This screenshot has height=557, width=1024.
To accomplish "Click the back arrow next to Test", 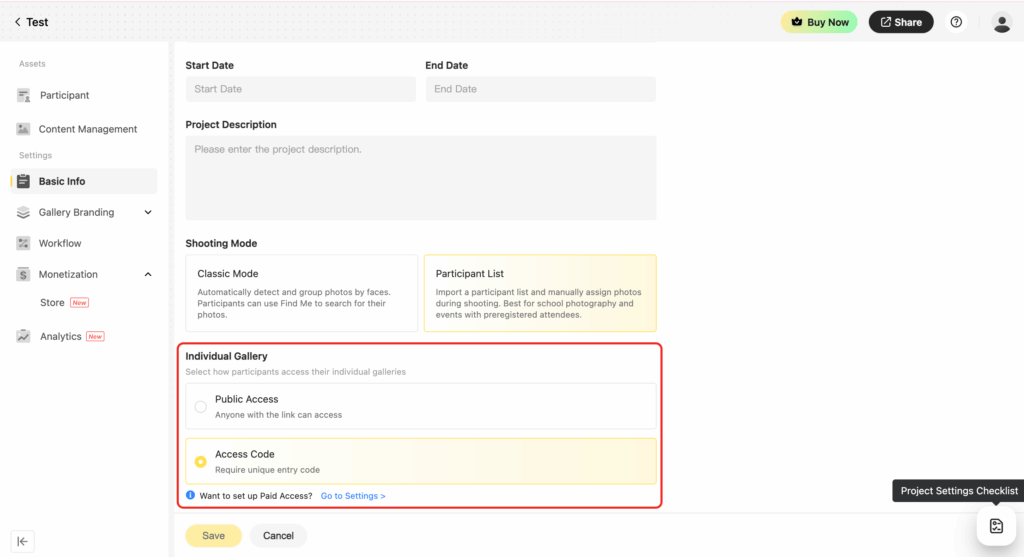I will point(17,22).
